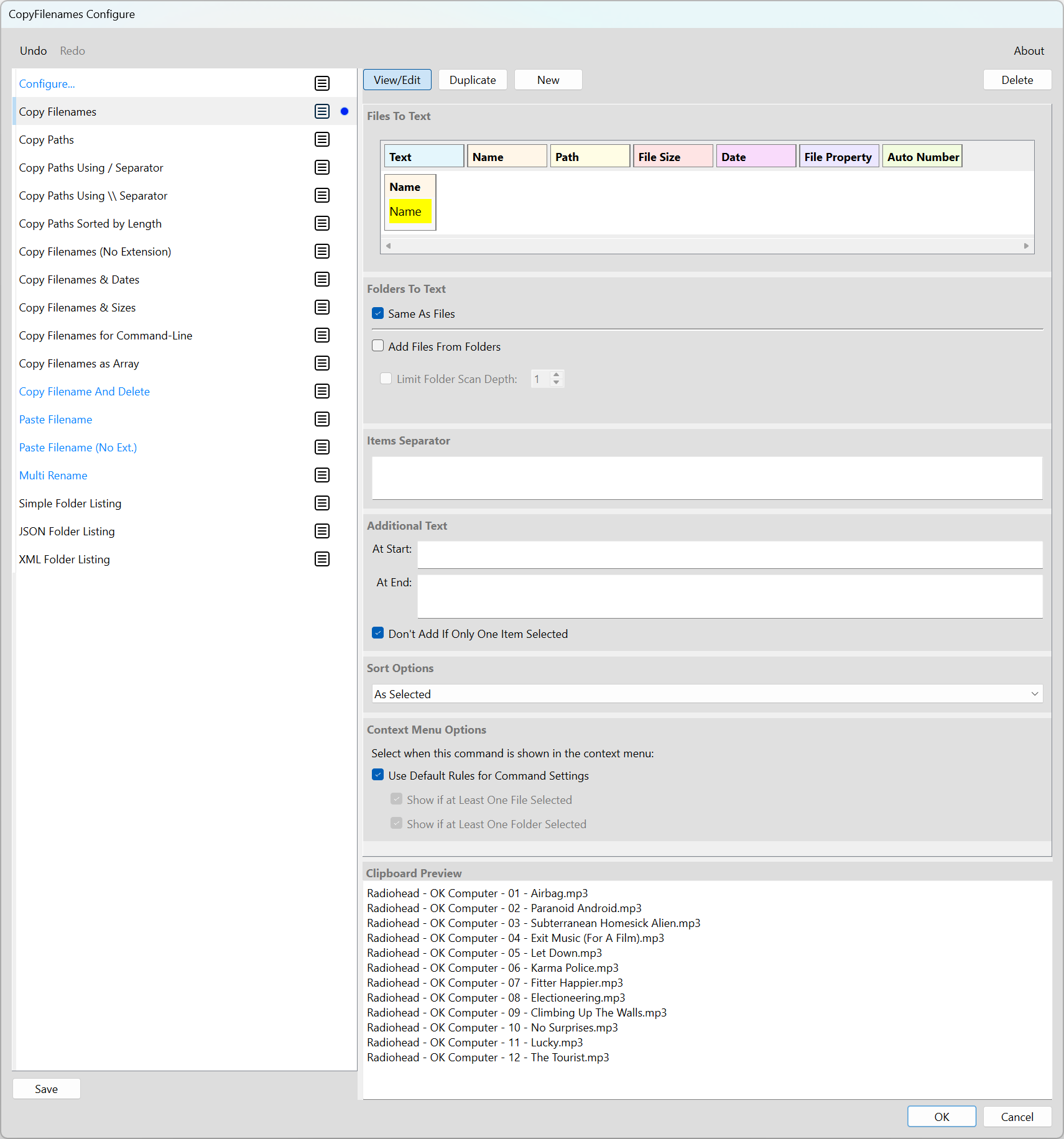Viewport: 1064px width, 1139px height.
Task: Insert the Auto Number field token
Action: click(x=922, y=156)
